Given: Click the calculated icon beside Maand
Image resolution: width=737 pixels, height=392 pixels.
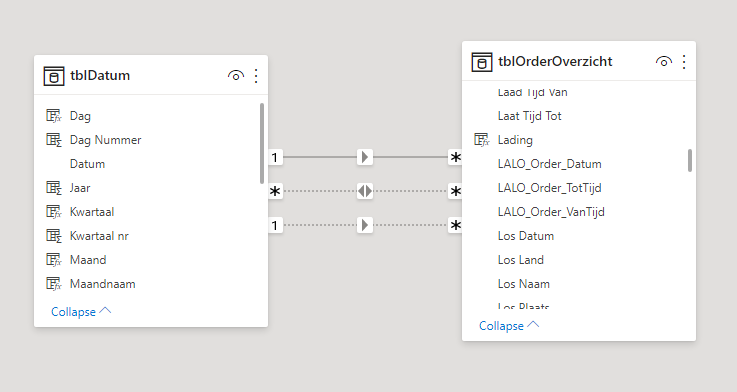Looking at the screenshot, I should [x=54, y=259].
